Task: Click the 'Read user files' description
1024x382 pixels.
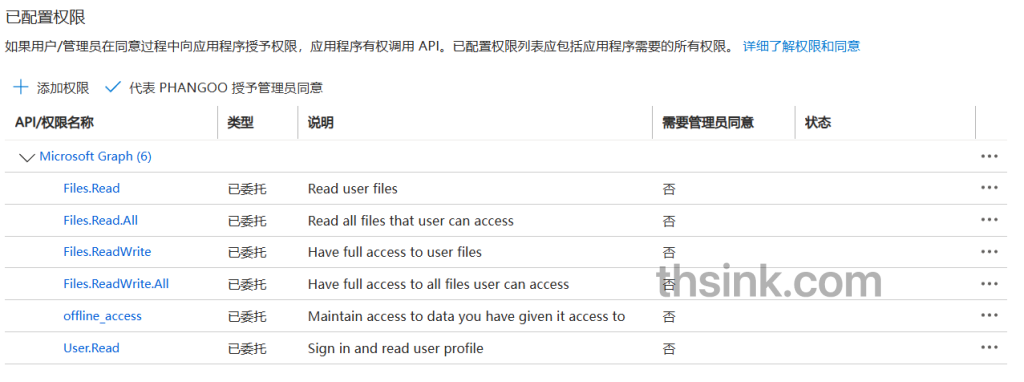Action: pyautogui.click(x=353, y=189)
